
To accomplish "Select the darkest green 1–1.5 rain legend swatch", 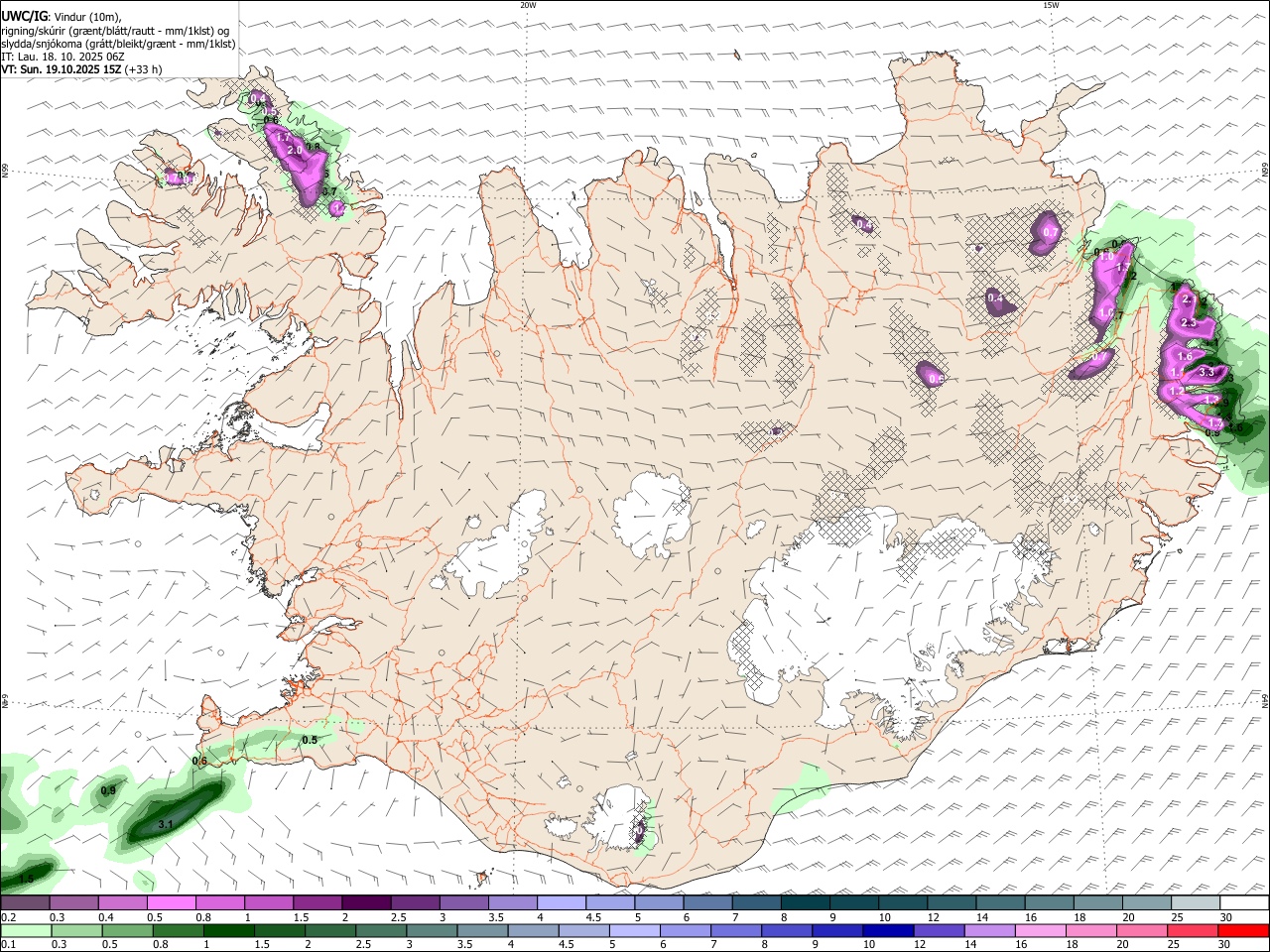I will click(x=229, y=930).
